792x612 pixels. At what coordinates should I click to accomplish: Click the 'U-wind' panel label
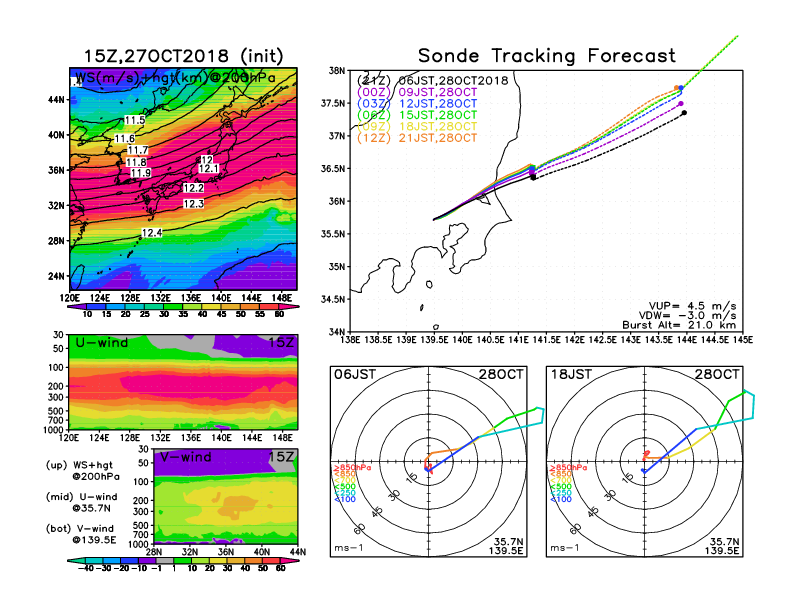[101, 343]
